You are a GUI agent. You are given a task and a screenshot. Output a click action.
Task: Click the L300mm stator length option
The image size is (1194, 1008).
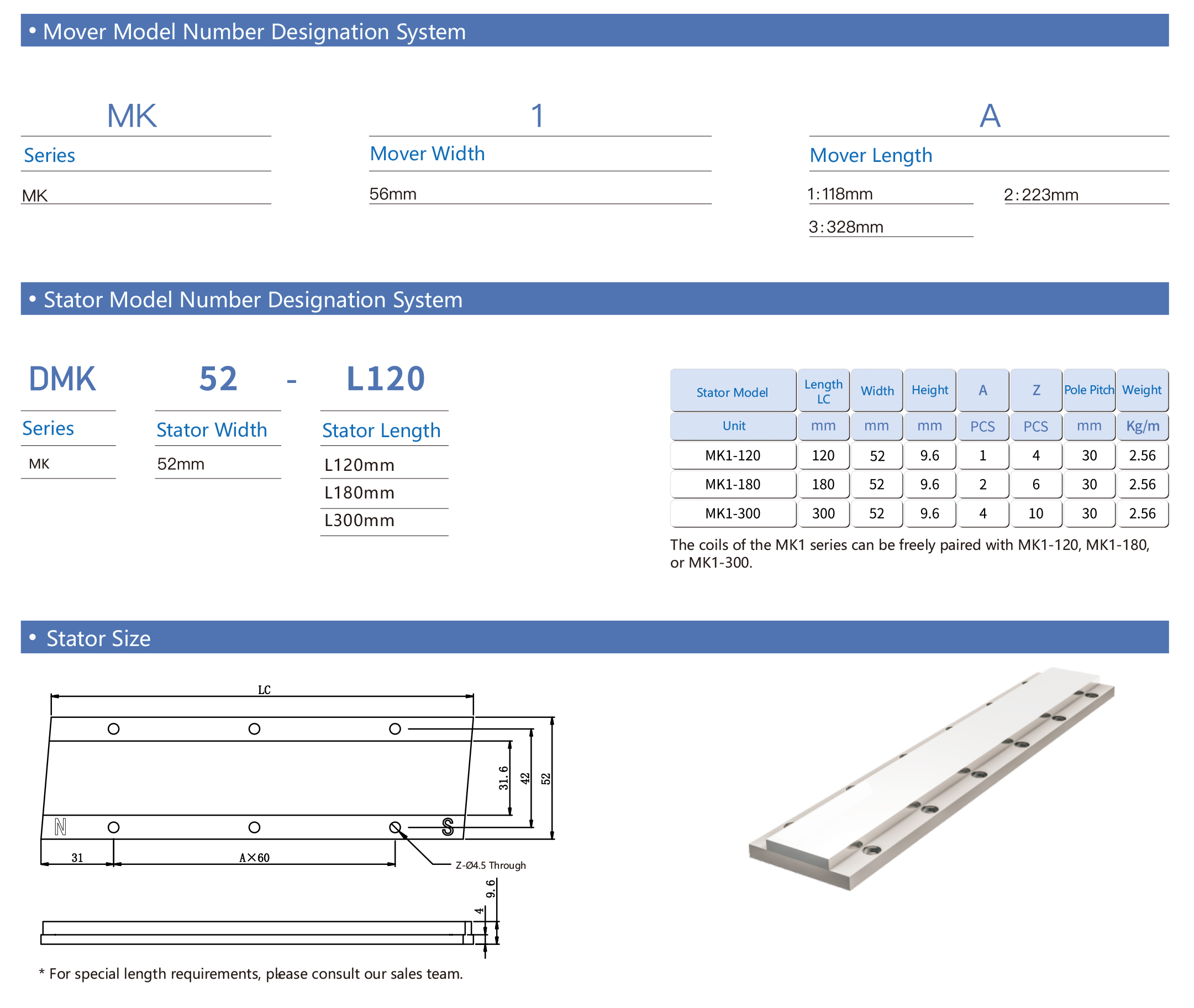pos(359,521)
